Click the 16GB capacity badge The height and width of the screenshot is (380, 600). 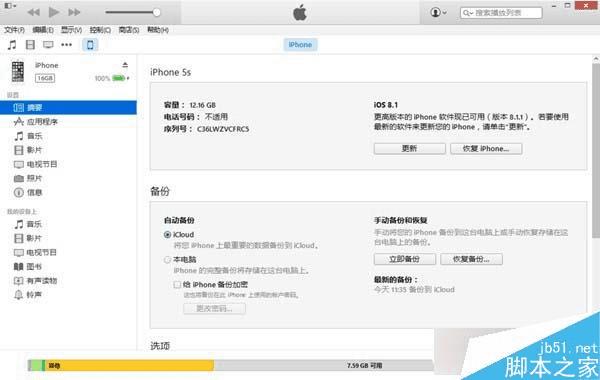(x=45, y=78)
